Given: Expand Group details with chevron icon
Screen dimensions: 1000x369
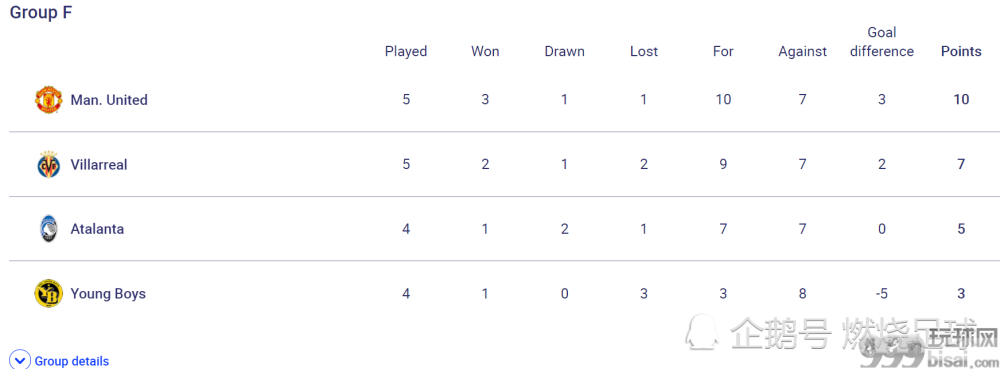Looking at the screenshot, I should [20, 360].
